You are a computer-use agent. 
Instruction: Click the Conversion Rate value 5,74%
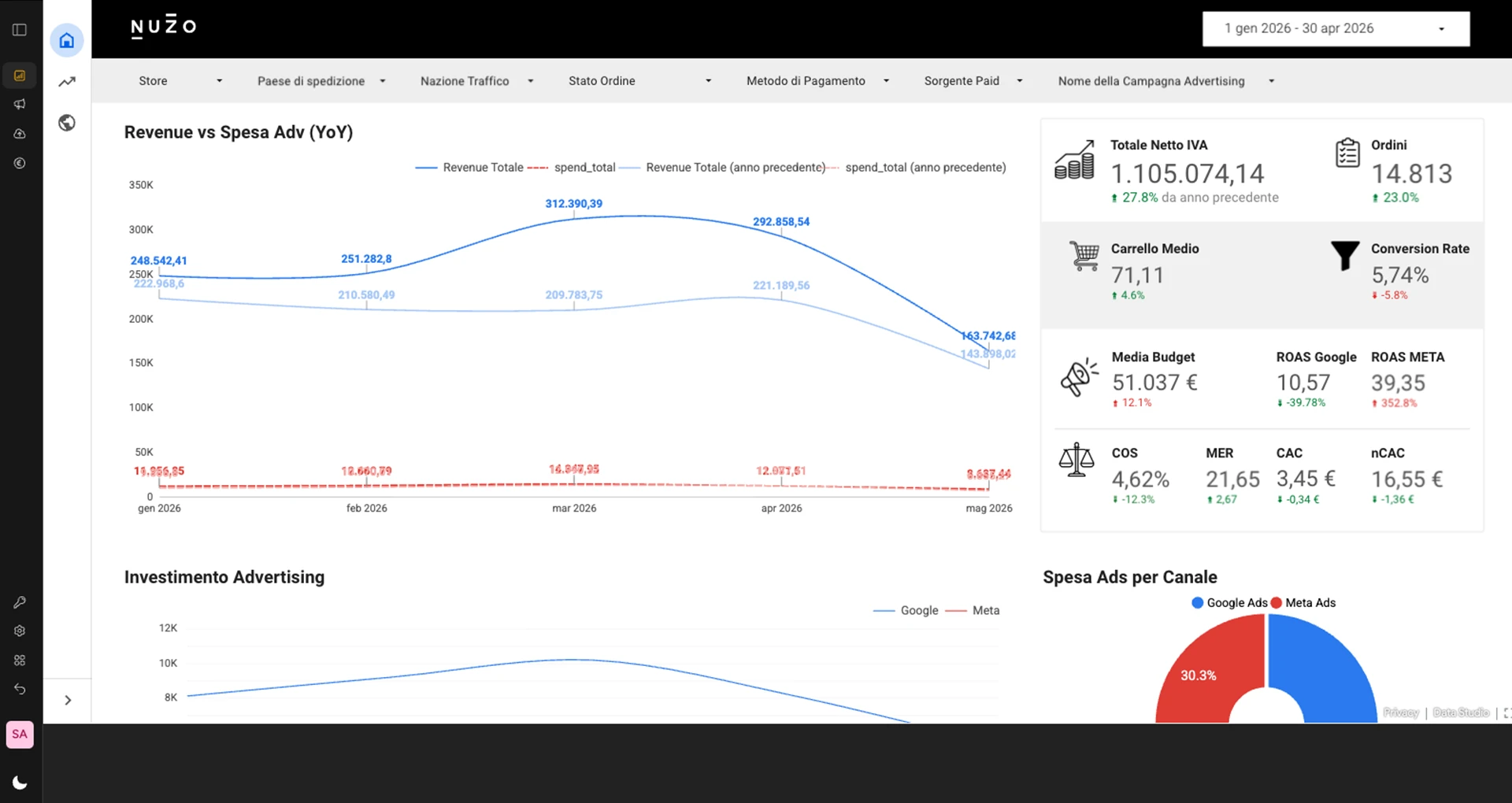(1400, 275)
